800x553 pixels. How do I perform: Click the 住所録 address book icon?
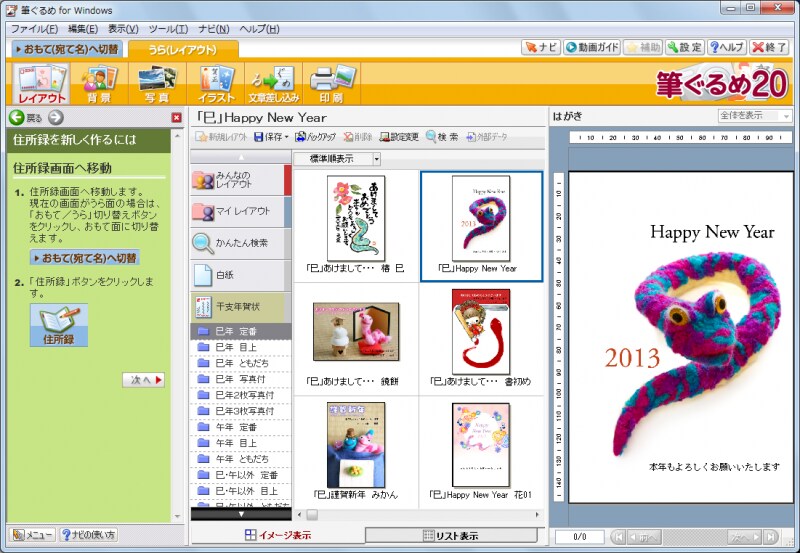(58, 326)
